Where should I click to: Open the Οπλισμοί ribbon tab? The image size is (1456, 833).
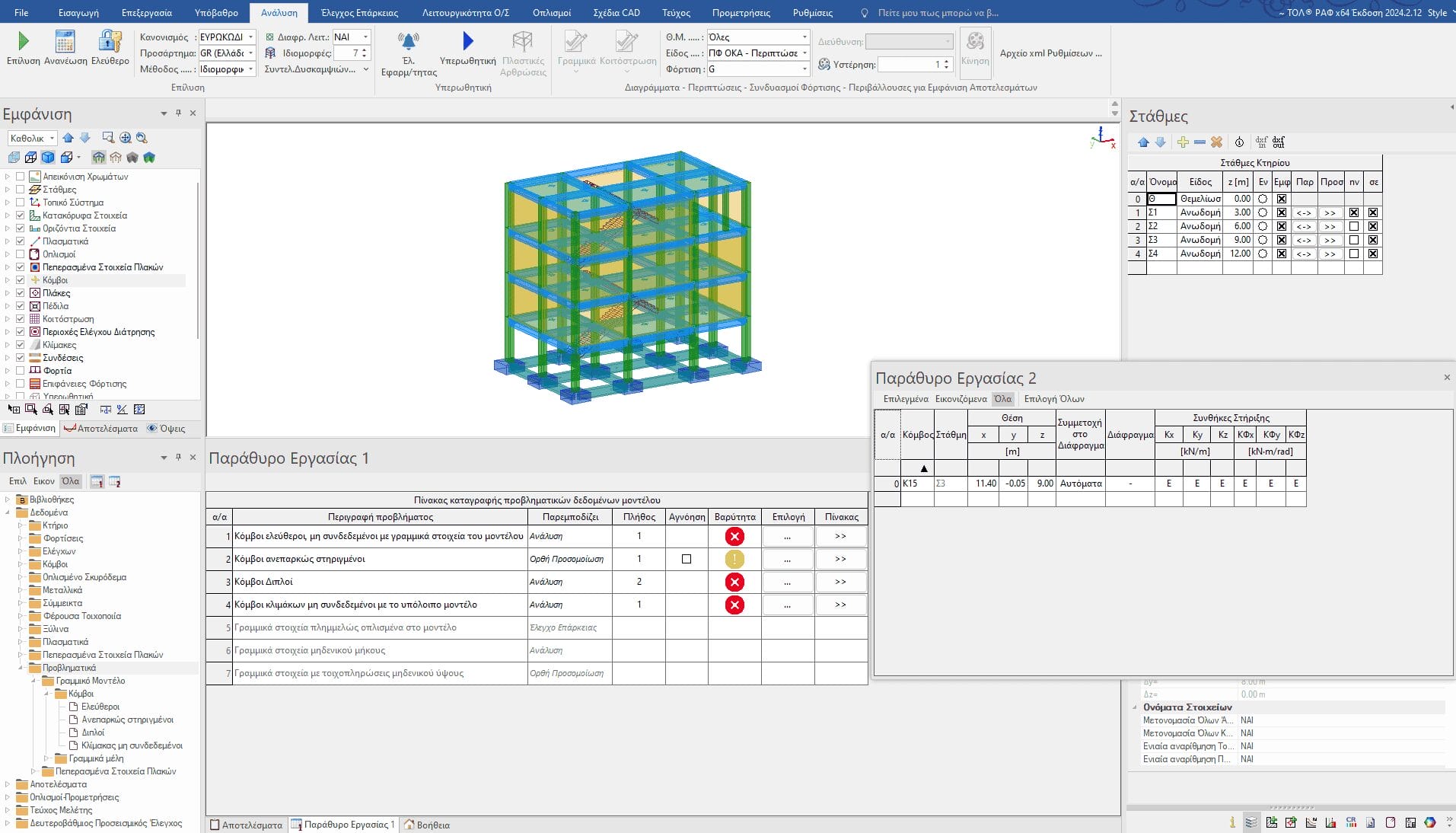552,13
